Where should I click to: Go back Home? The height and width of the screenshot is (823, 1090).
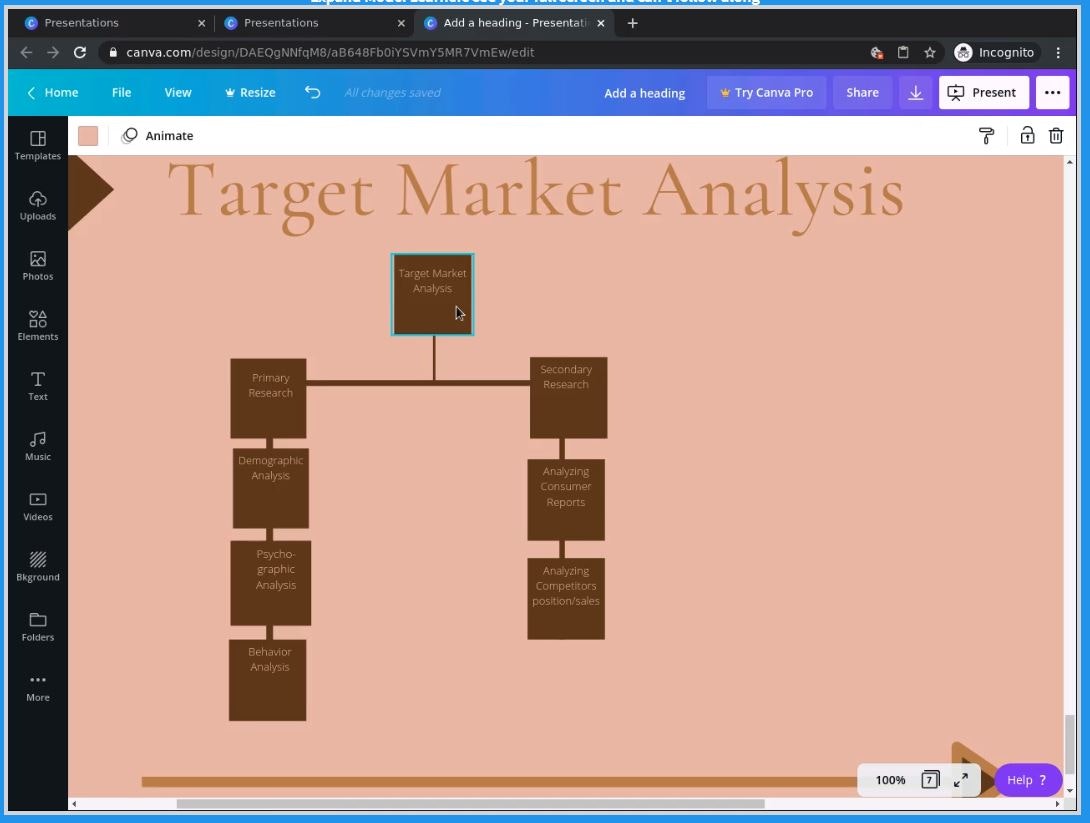coord(52,92)
